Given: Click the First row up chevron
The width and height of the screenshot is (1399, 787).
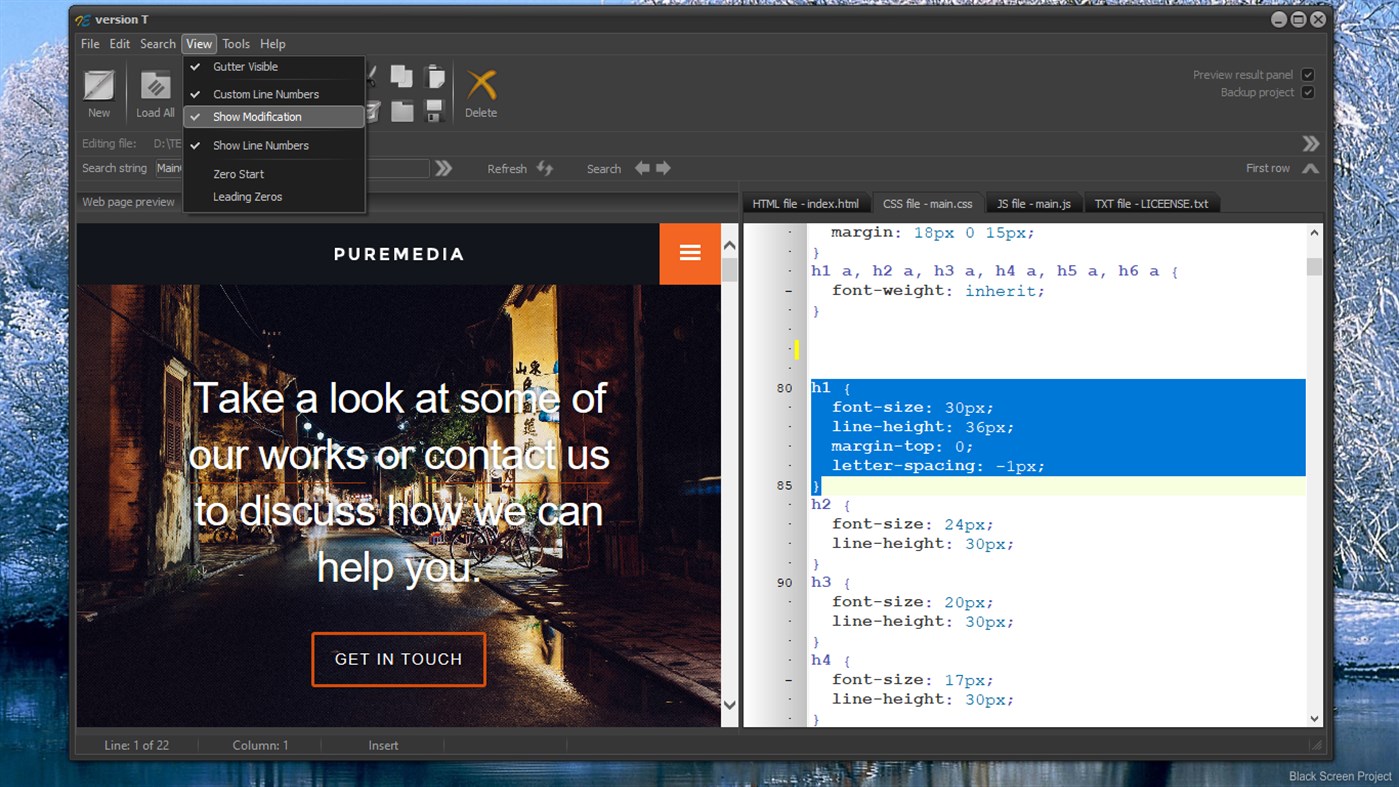Looking at the screenshot, I should pyautogui.click(x=1310, y=168).
